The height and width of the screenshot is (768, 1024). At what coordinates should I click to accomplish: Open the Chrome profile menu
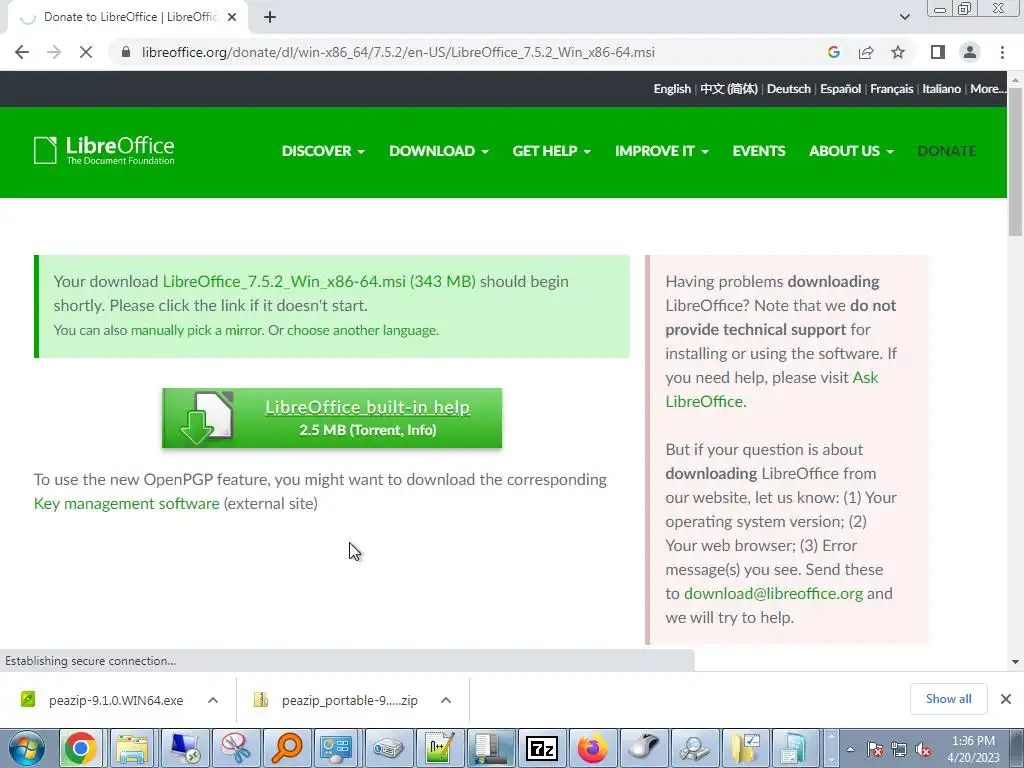pos(970,52)
